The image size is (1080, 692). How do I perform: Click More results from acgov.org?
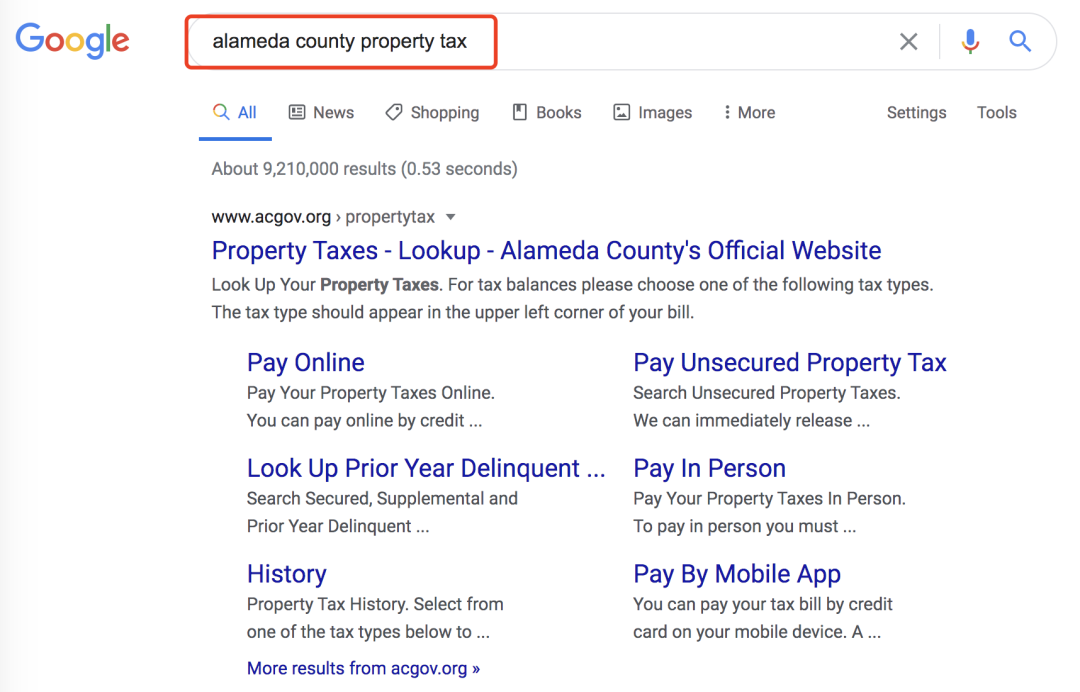tap(363, 668)
